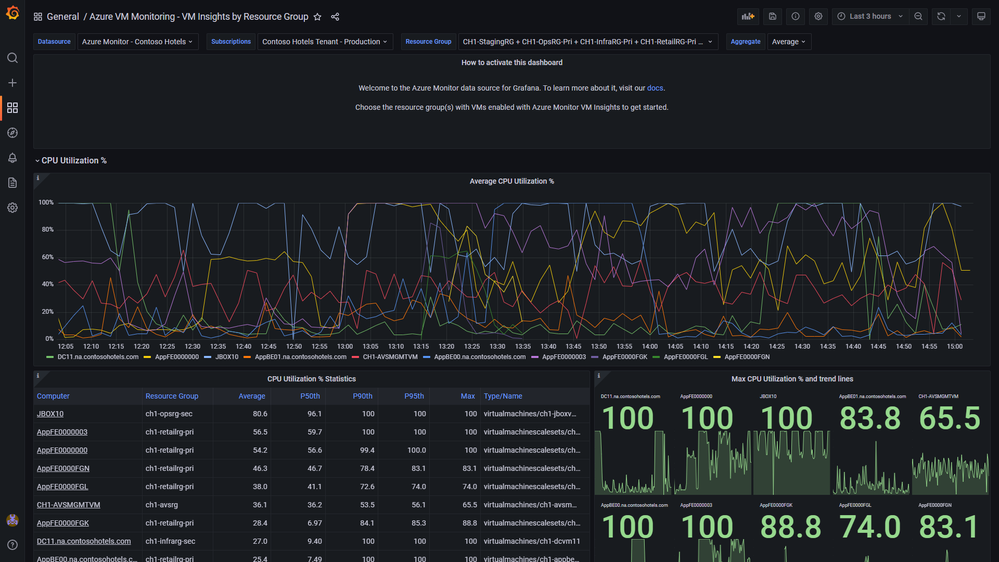Open the Subscriptions dropdown Contoso Hotels Tenant
This screenshot has width=999, height=562.
click(324, 41)
